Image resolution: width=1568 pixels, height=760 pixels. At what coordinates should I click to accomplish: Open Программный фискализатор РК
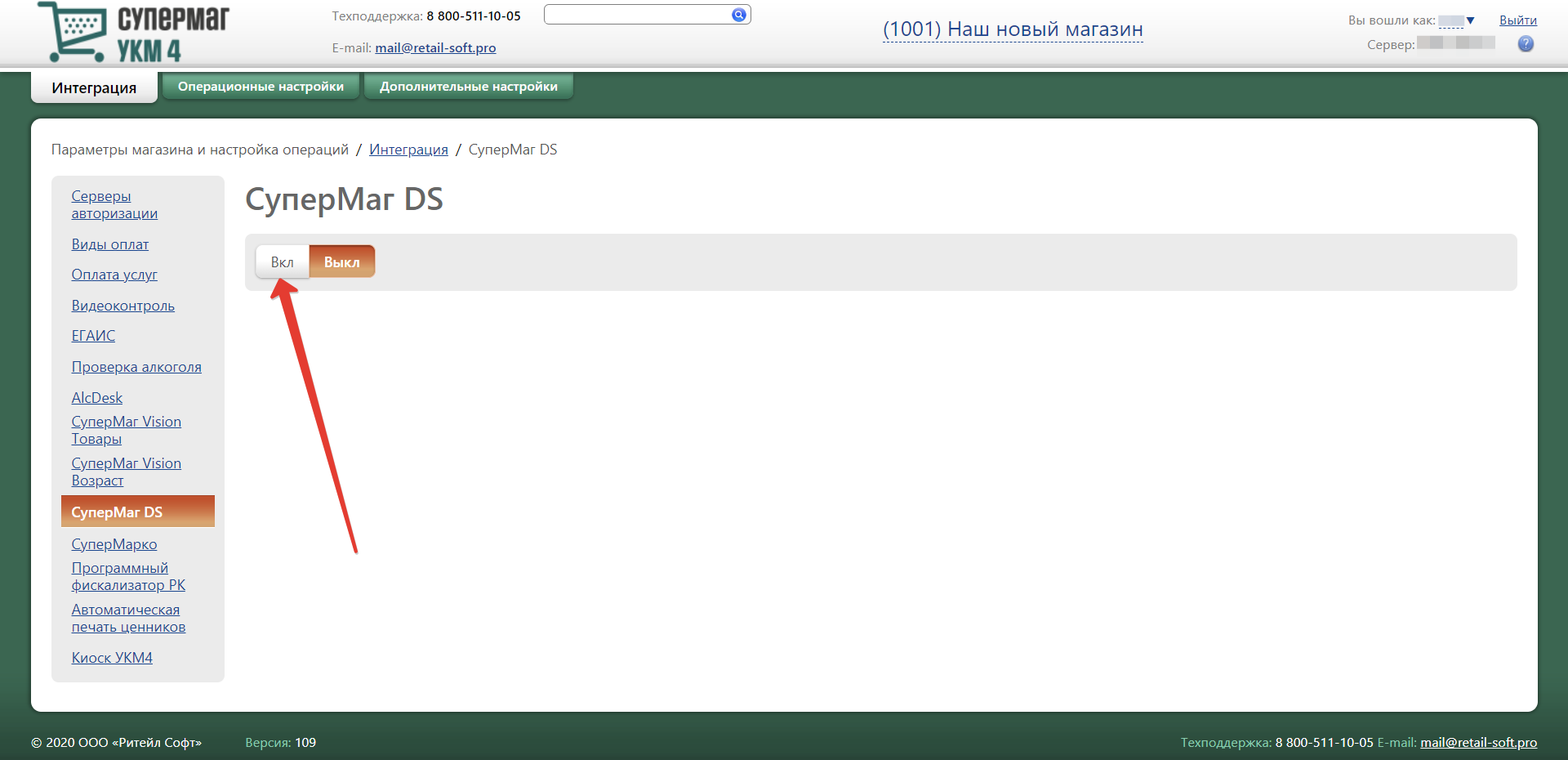click(128, 576)
